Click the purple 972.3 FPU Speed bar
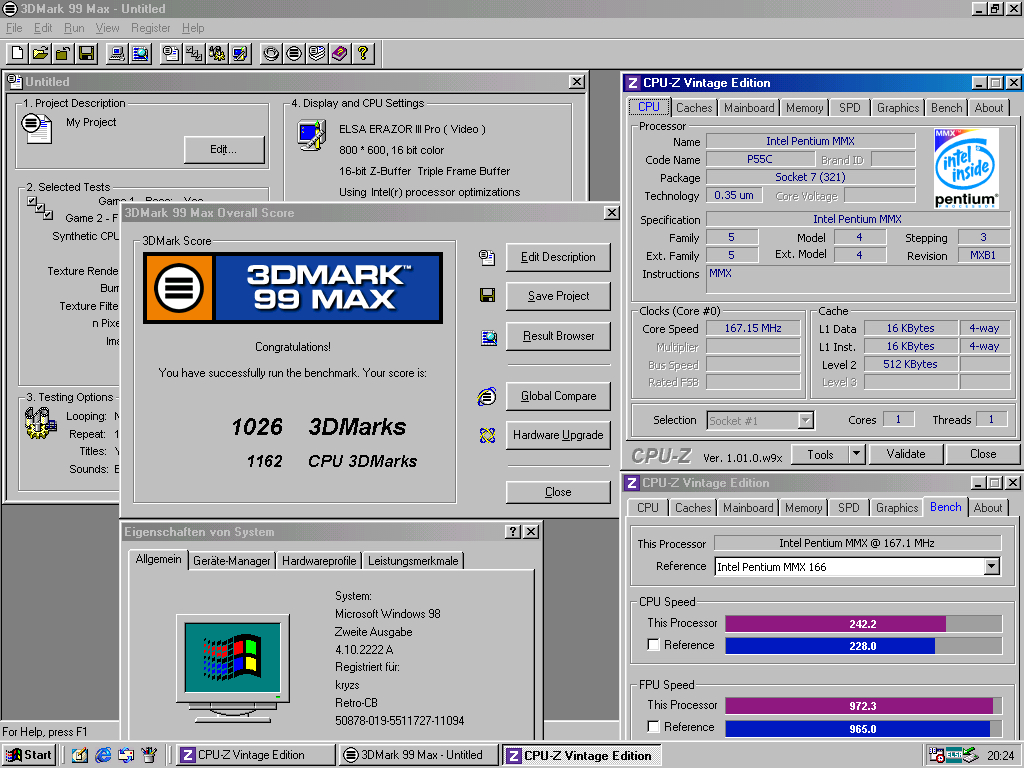Screen dimensions: 1024x768 (x=859, y=706)
